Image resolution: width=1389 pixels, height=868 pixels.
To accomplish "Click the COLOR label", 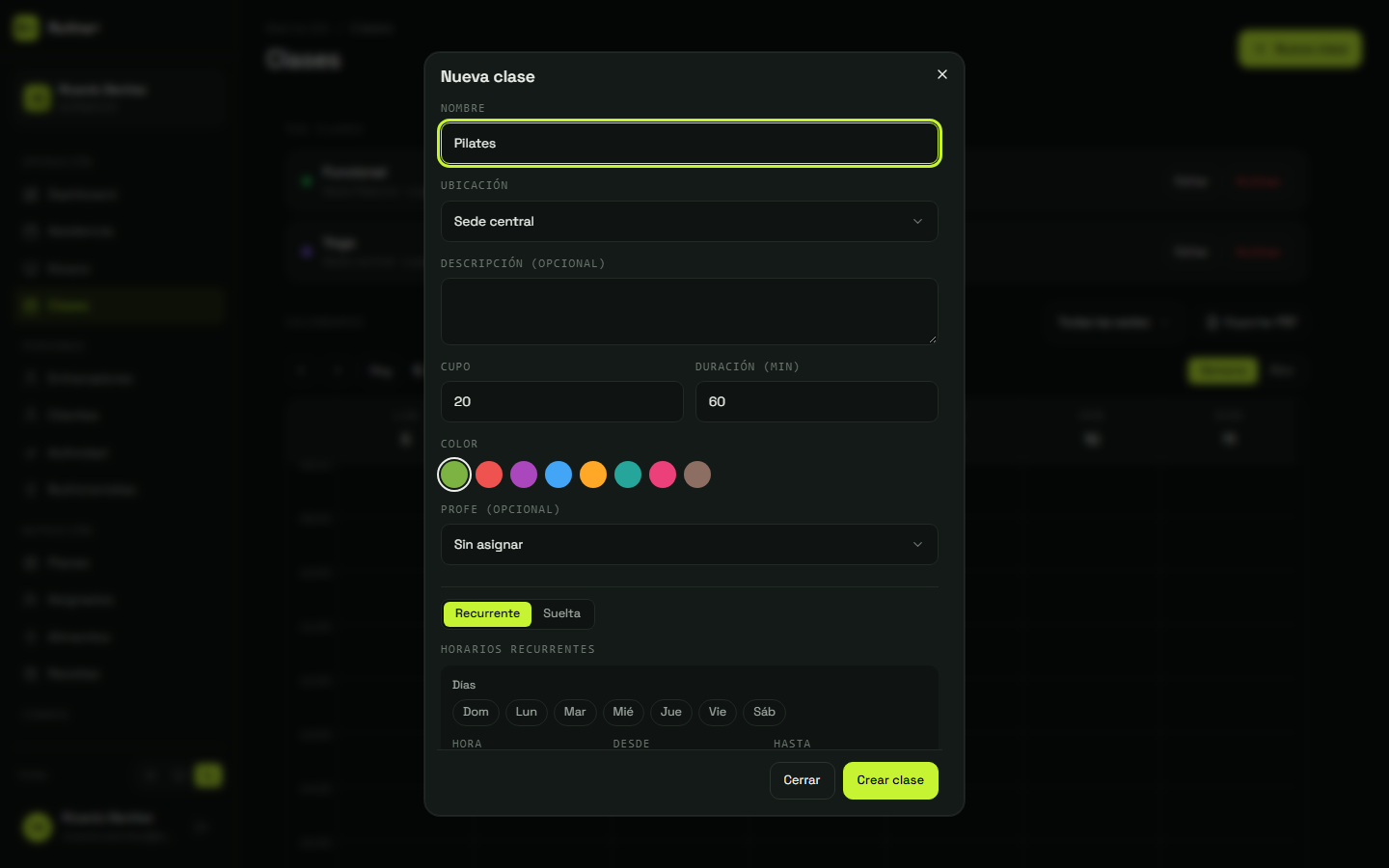I will (x=459, y=445).
